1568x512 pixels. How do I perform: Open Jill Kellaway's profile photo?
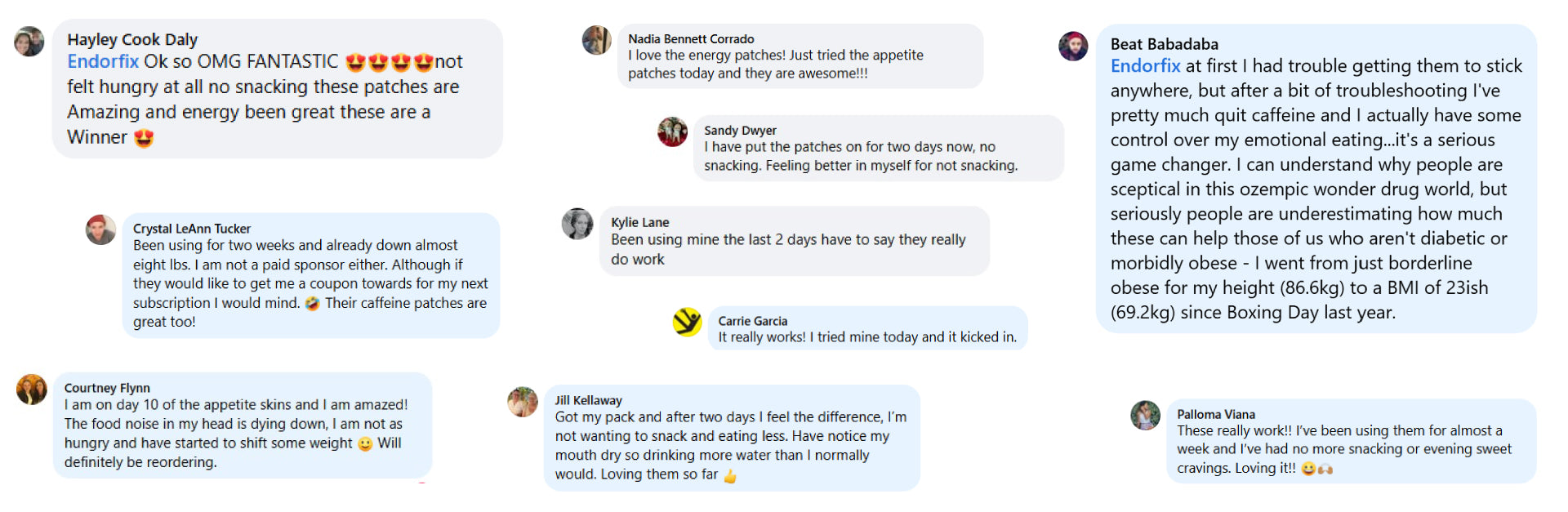pyautogui.click(x=523, y=402)
